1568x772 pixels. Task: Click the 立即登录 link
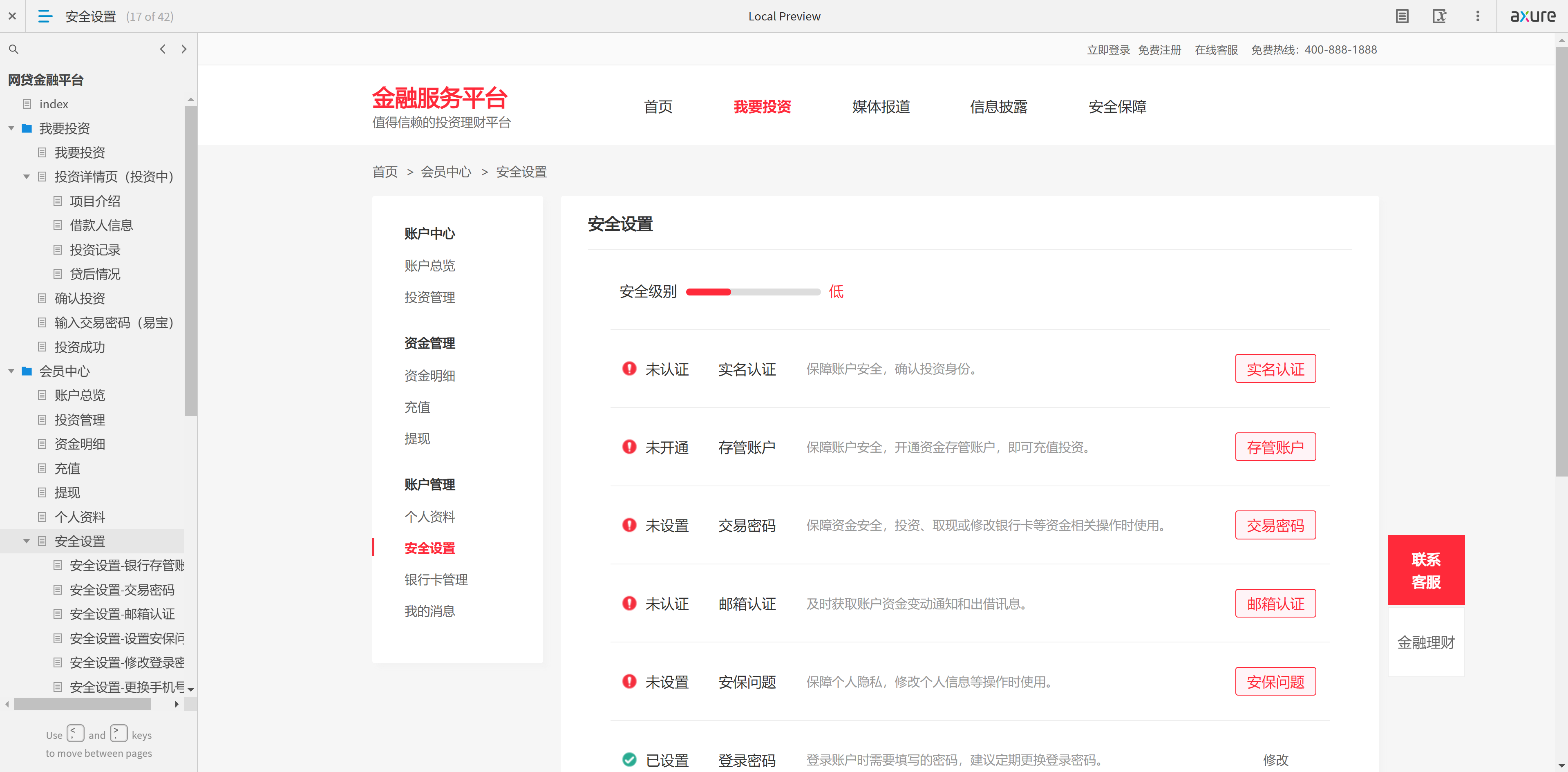[1108, 50]
